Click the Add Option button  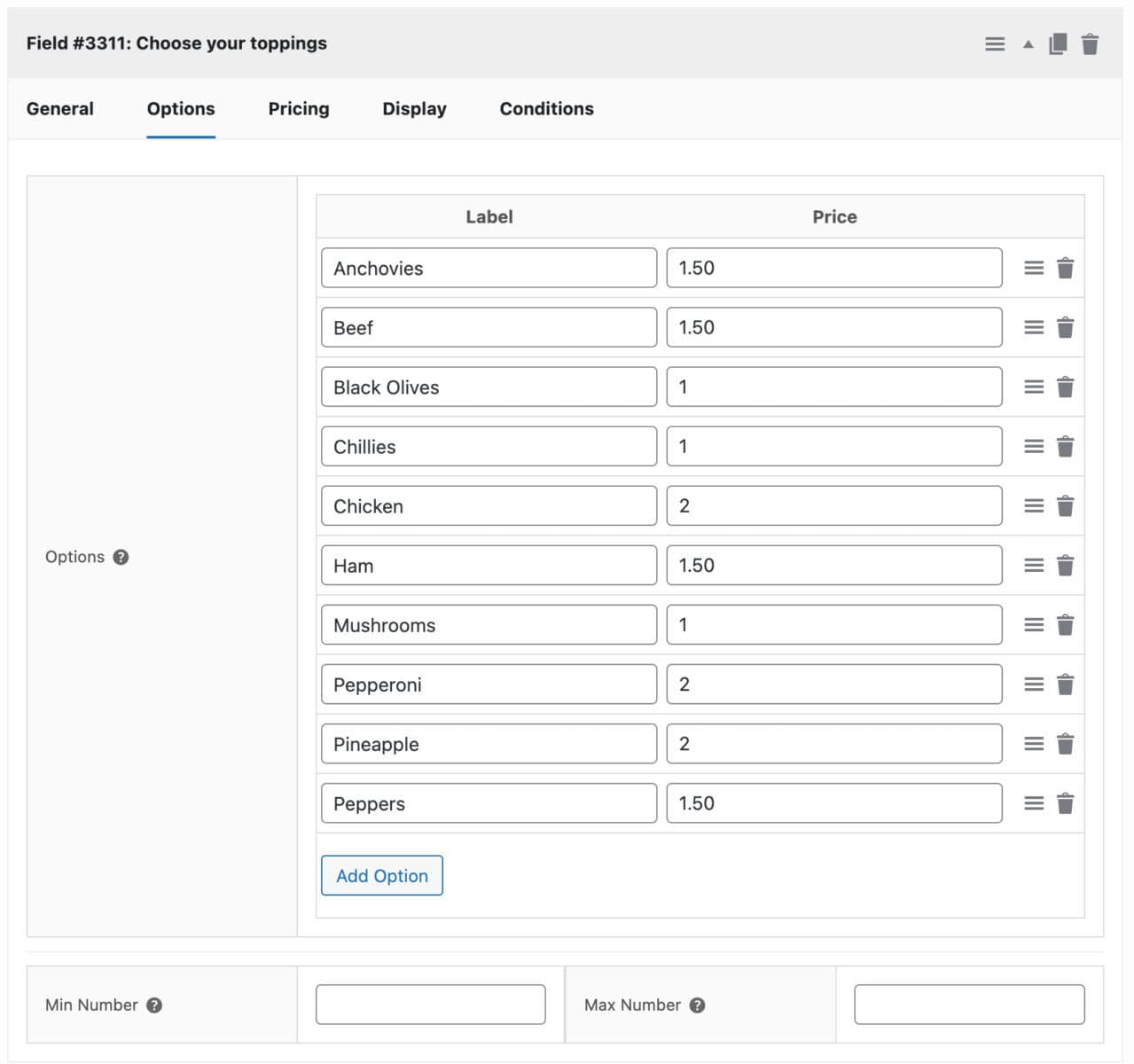pyautogui.click(x=381, y=875)
